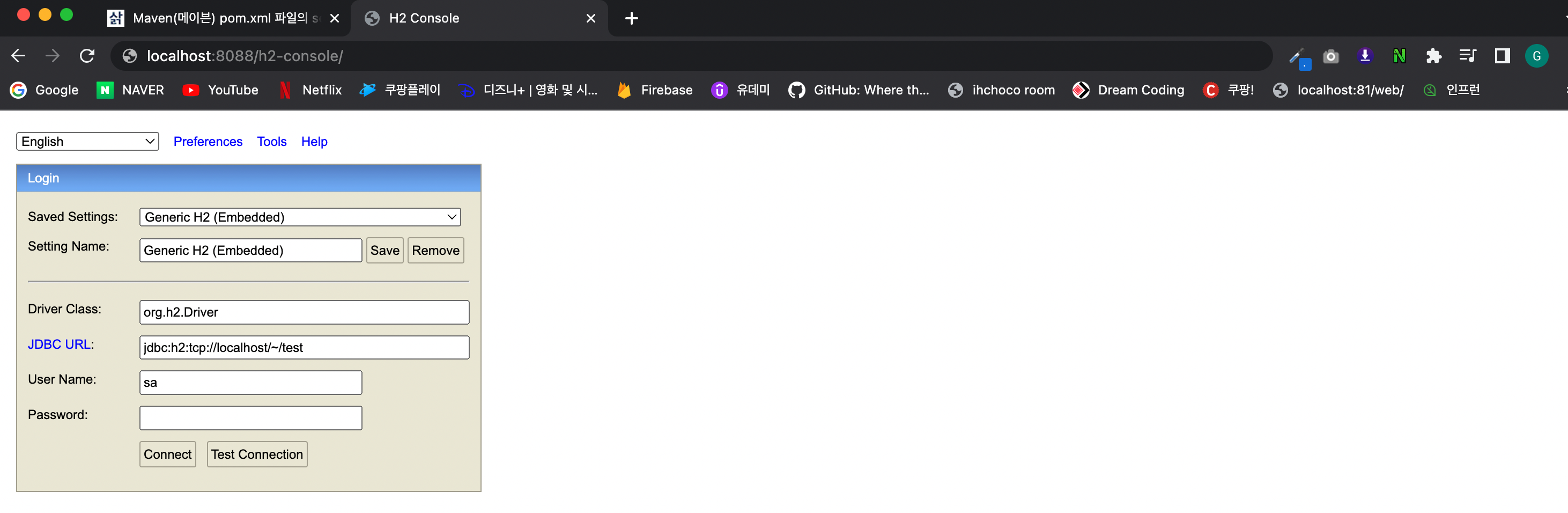Viewport: 1568px width, 513px height.
Task: Open the GitHub bookmark
Action: pos(858,90)
